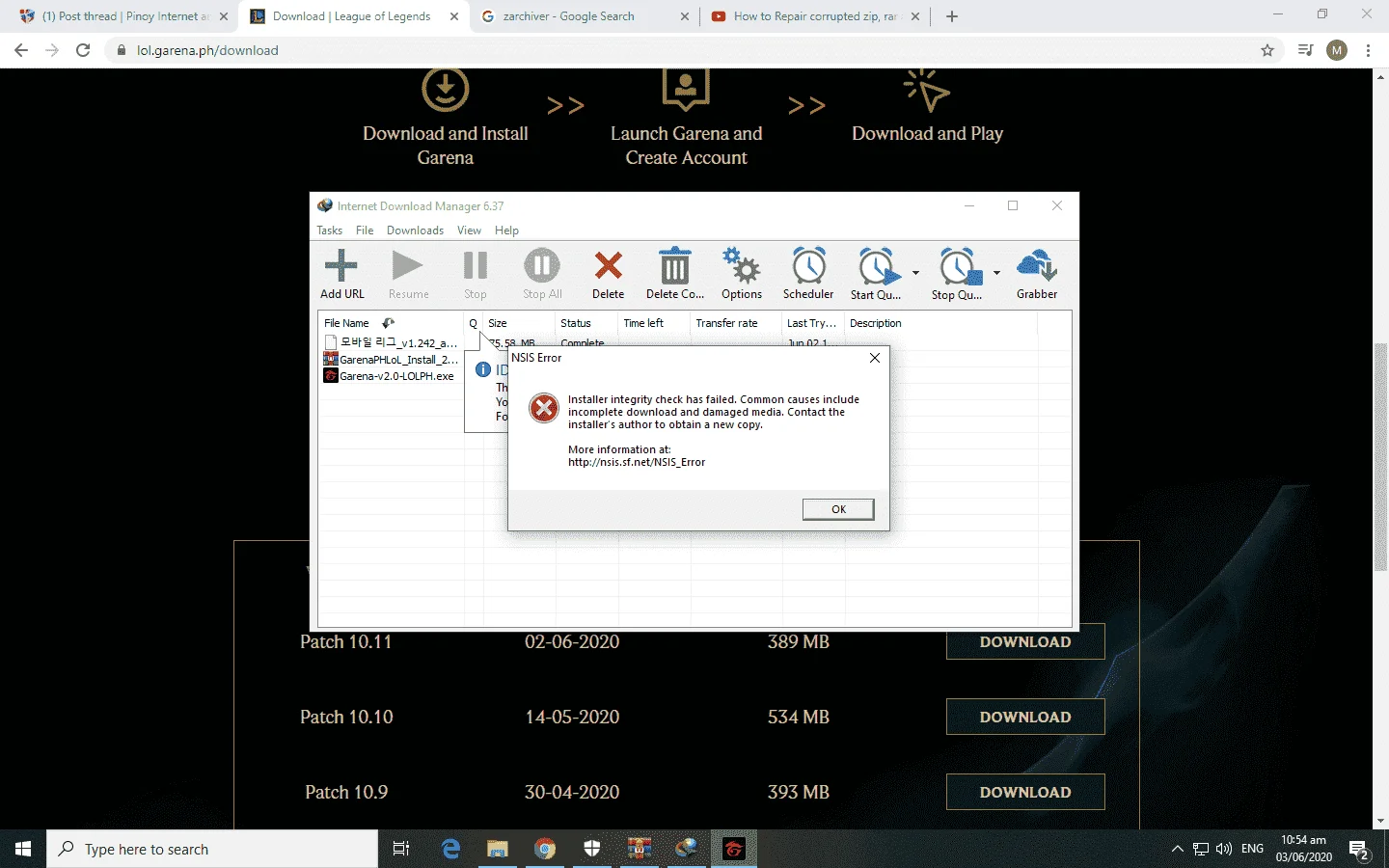
Task: Open a new browser tab
Action: [952, 16]
